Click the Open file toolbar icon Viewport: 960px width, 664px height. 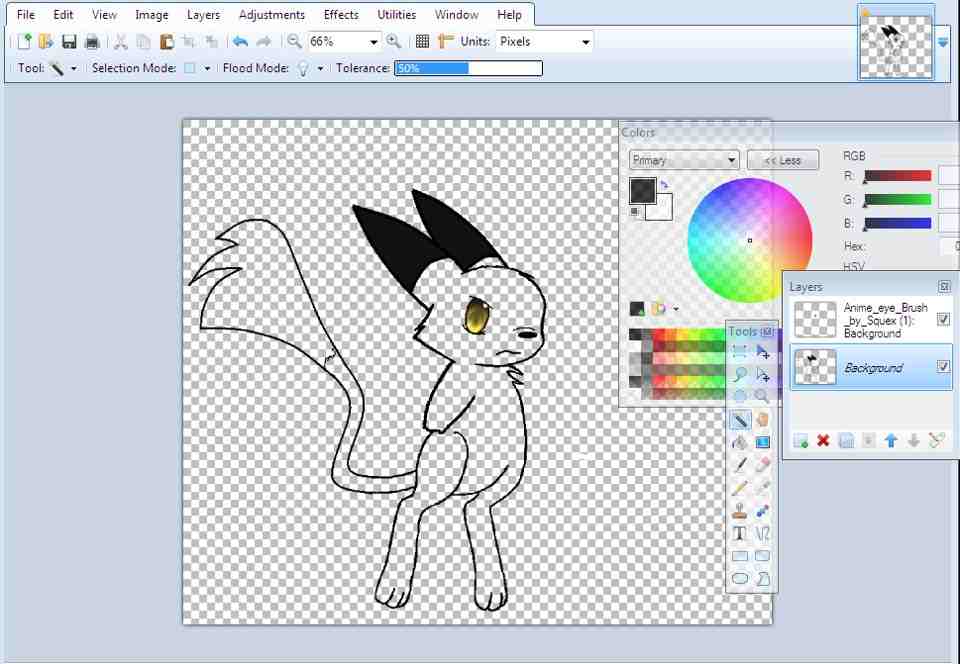46,42
